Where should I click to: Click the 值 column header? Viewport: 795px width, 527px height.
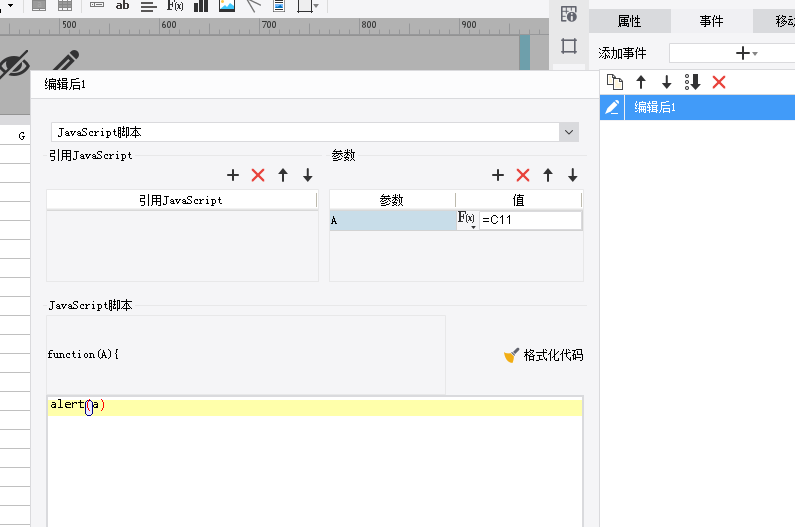(x=519, y=200)
